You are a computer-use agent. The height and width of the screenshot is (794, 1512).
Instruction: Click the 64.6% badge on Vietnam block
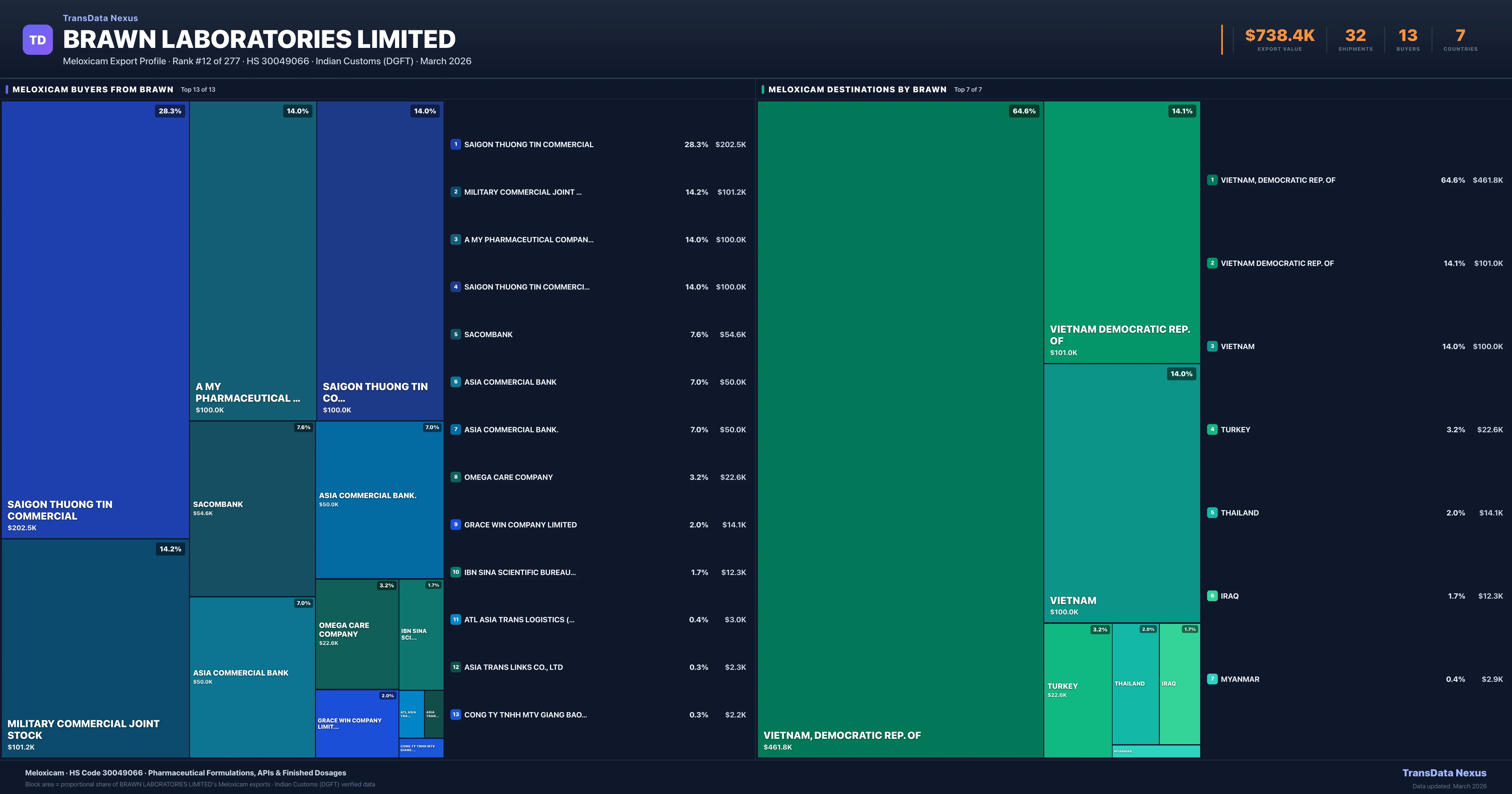(x=1024, y=111)
